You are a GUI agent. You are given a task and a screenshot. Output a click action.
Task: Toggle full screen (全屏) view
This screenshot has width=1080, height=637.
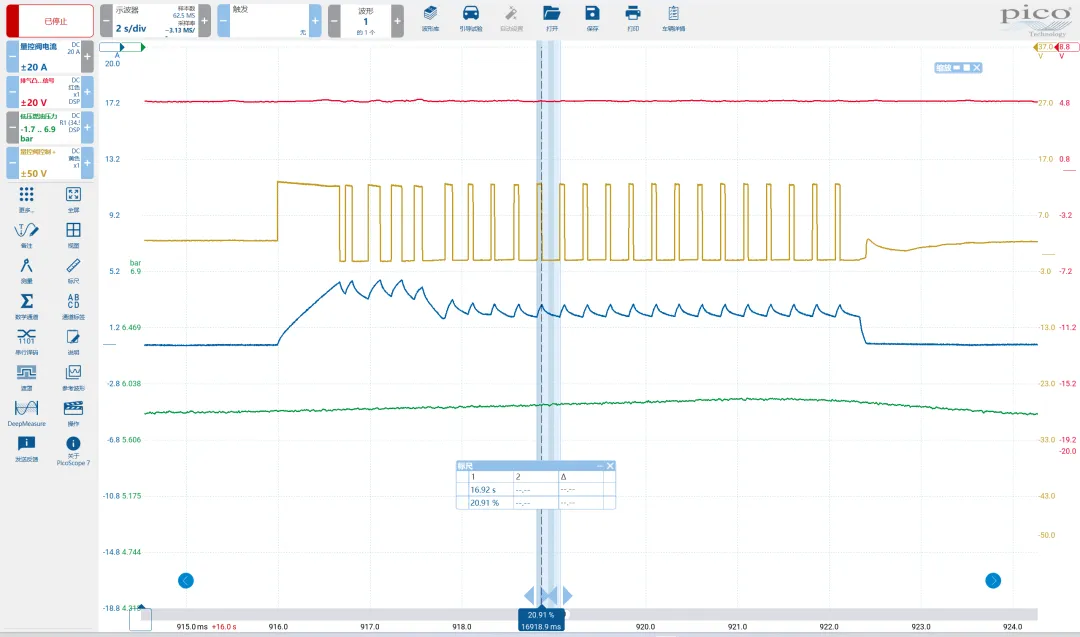point(73,198)
